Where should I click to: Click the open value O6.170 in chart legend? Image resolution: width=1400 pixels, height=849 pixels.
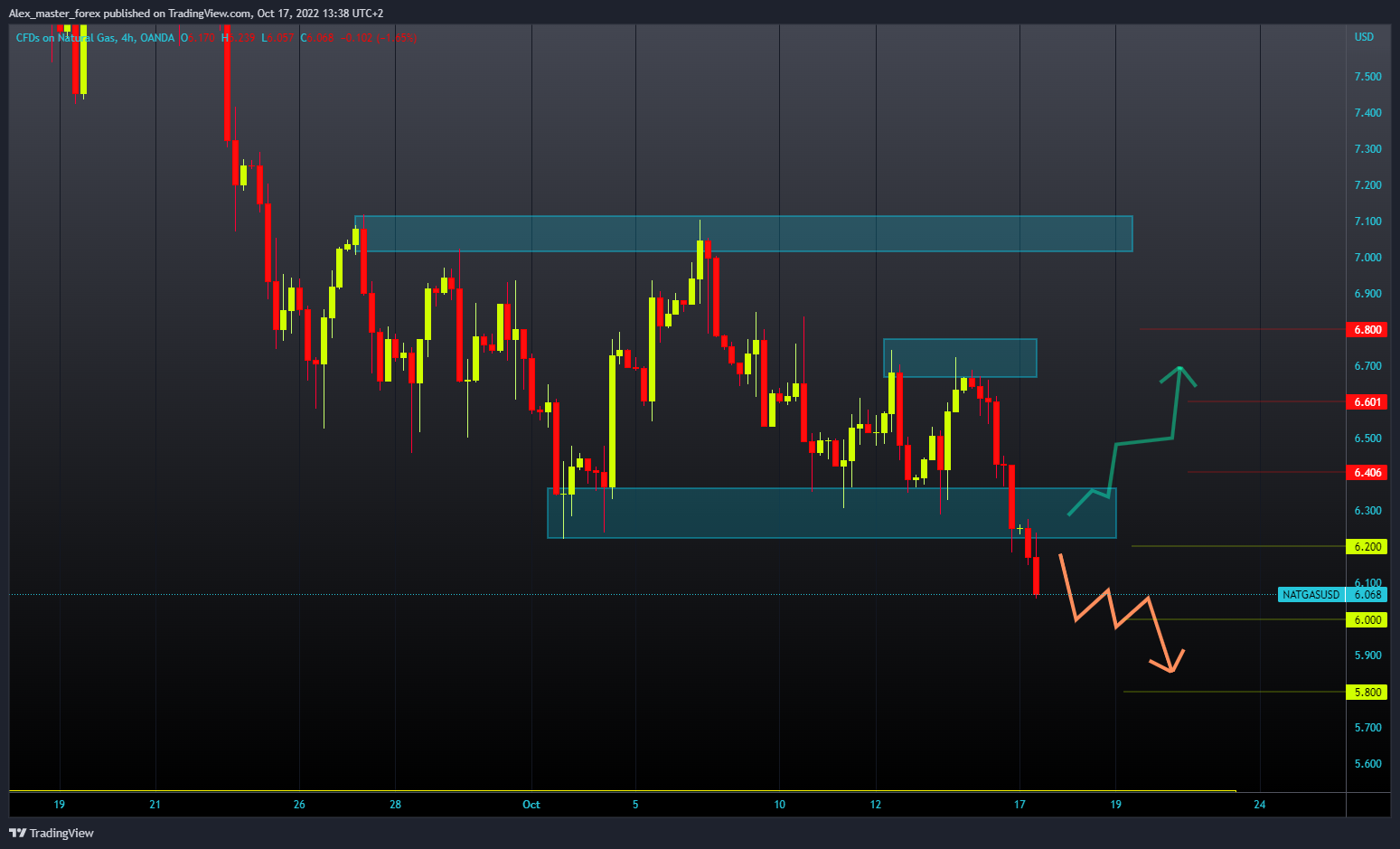tap(198, 38)
